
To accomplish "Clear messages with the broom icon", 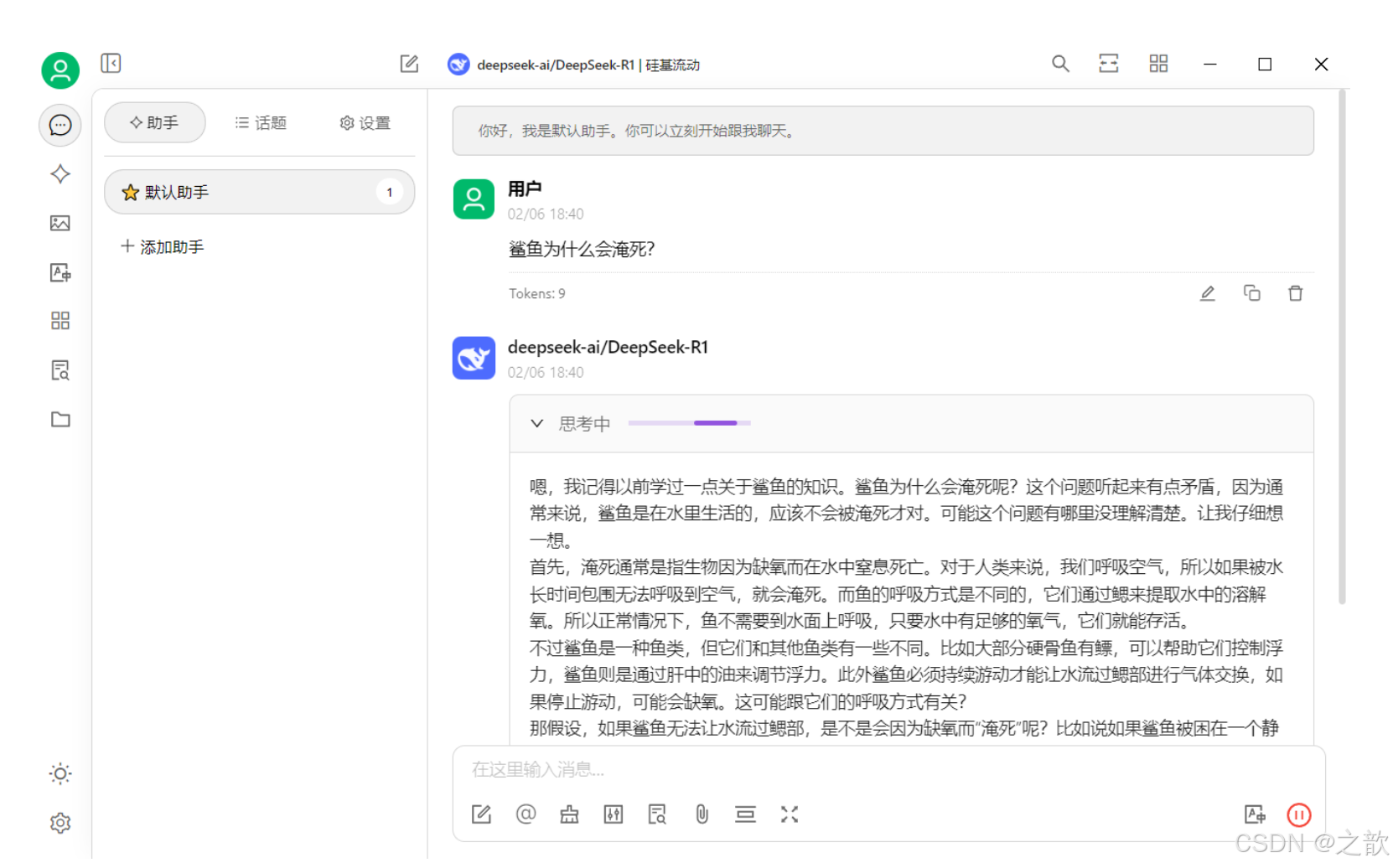I will [569, 814].
